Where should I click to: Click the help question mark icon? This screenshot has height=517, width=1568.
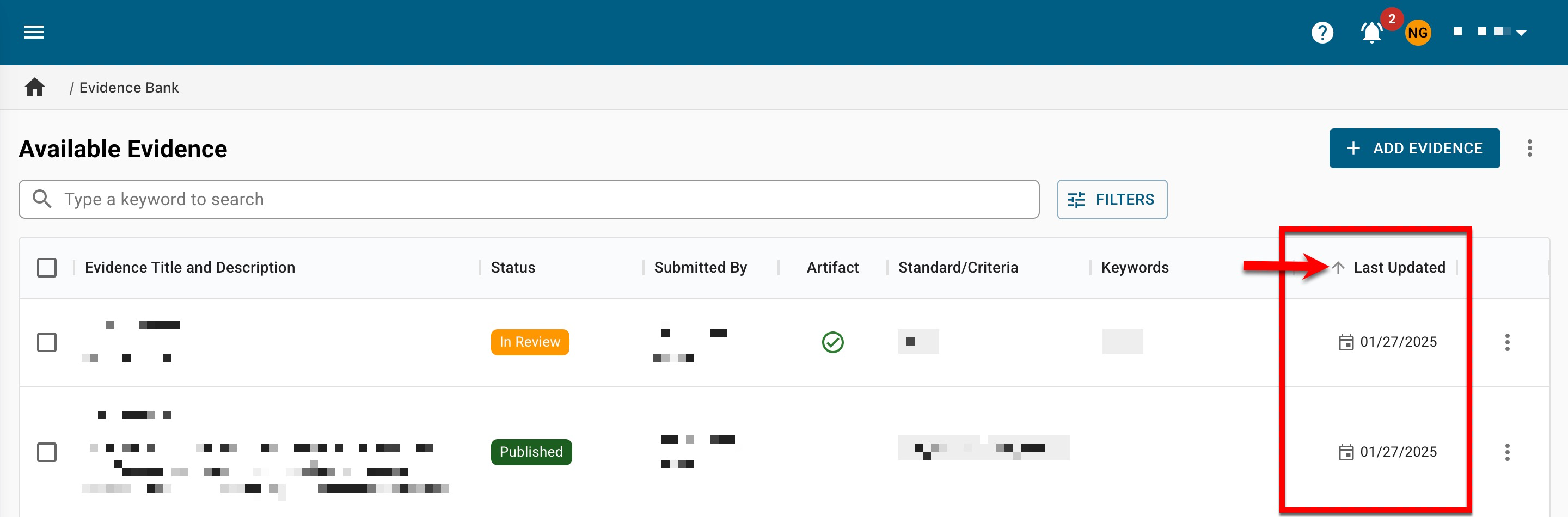click(1321, 32)
